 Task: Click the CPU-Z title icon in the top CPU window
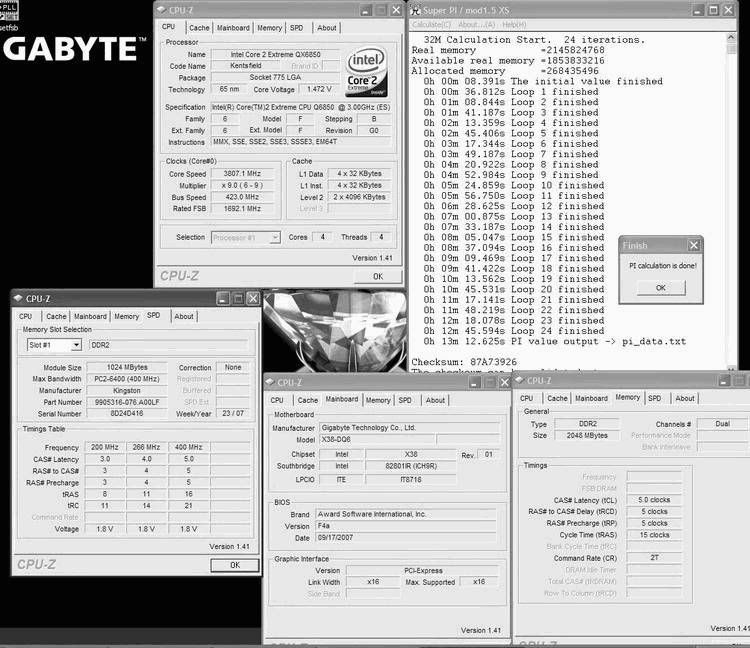click(x=161, y=10)
